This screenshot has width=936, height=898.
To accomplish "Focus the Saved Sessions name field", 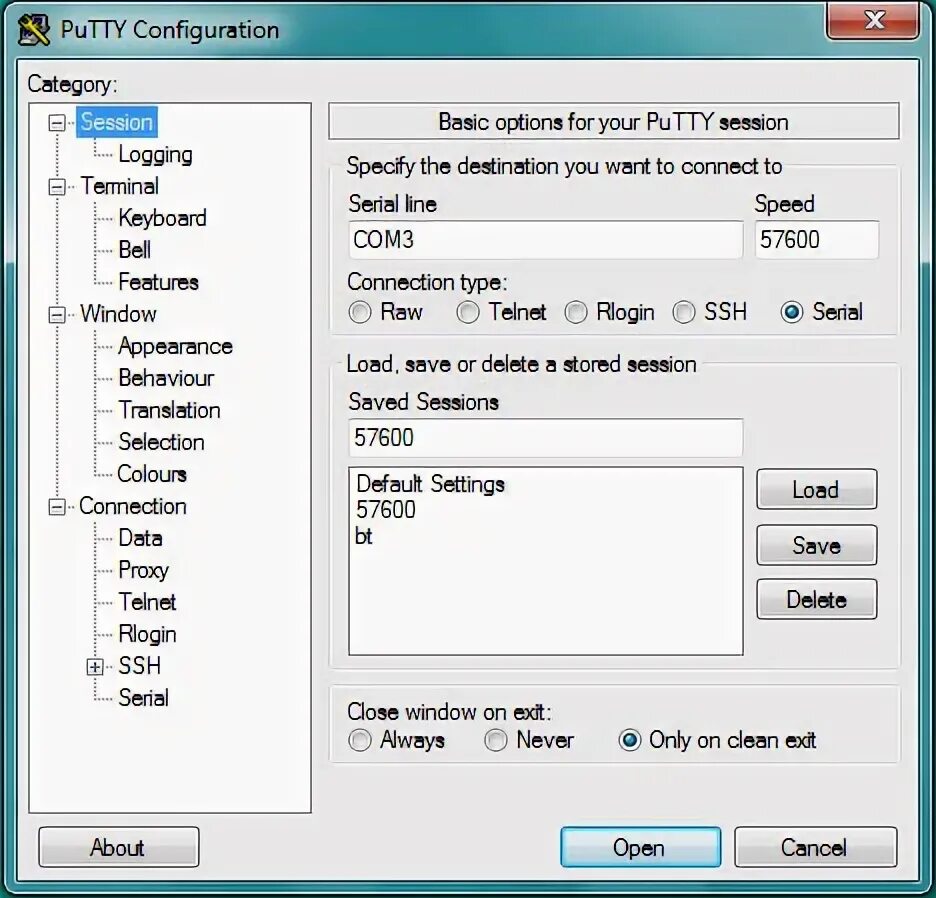I will pos(546,438).
